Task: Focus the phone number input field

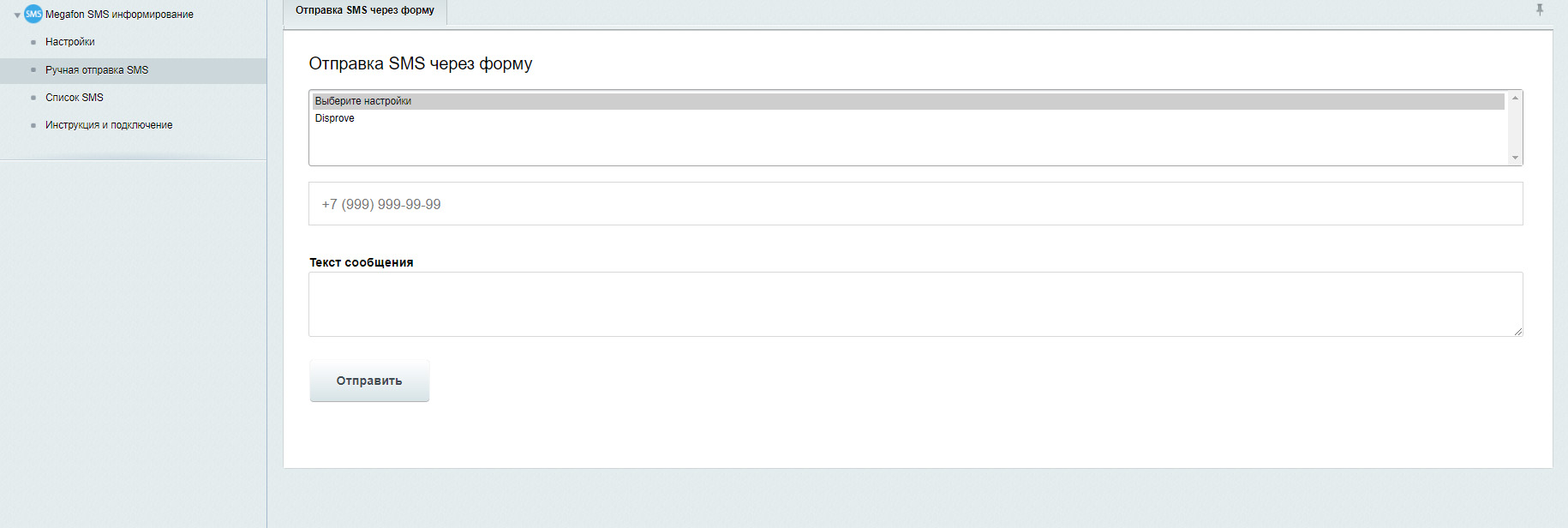Action: coord(915,204)
